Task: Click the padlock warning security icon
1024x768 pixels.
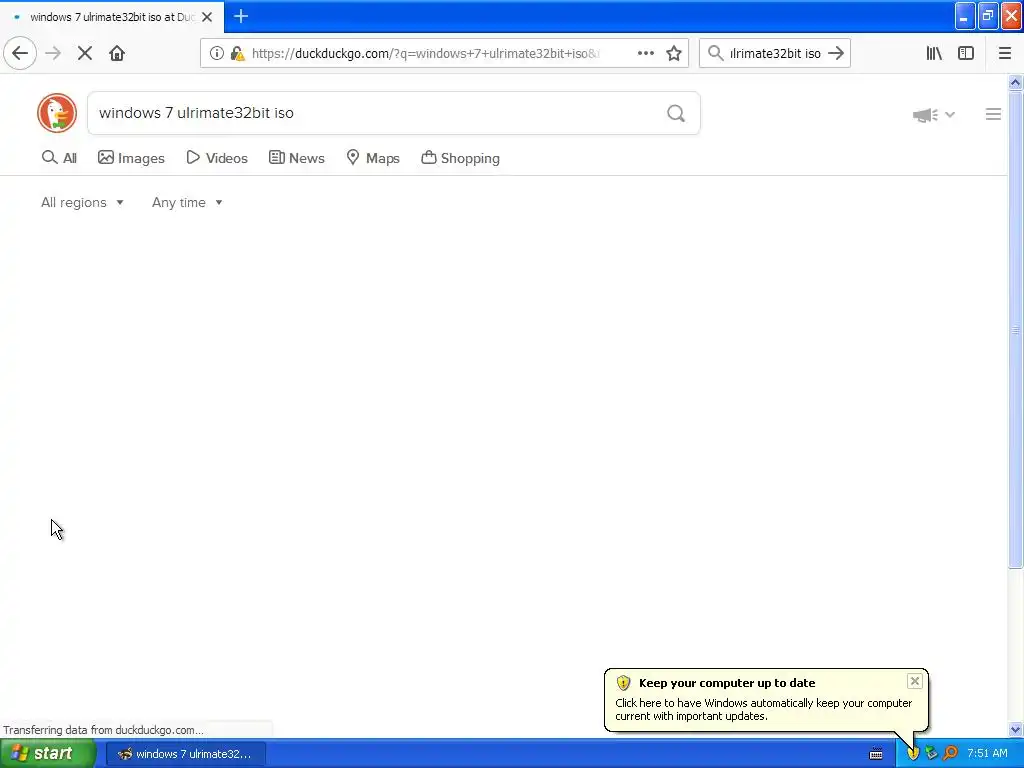Action: [x=238, y=54]
